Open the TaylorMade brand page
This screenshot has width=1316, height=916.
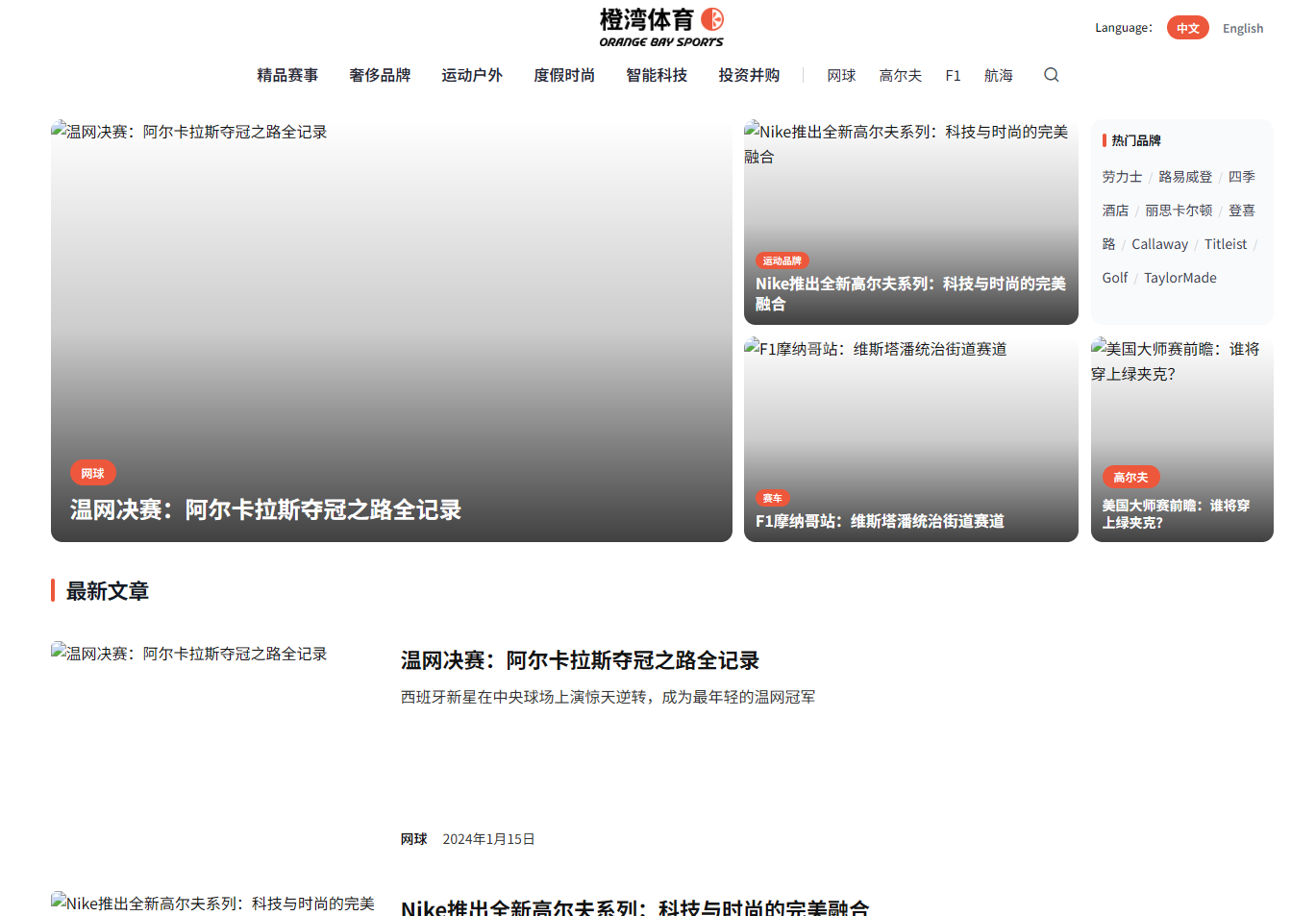point(1179,278)
